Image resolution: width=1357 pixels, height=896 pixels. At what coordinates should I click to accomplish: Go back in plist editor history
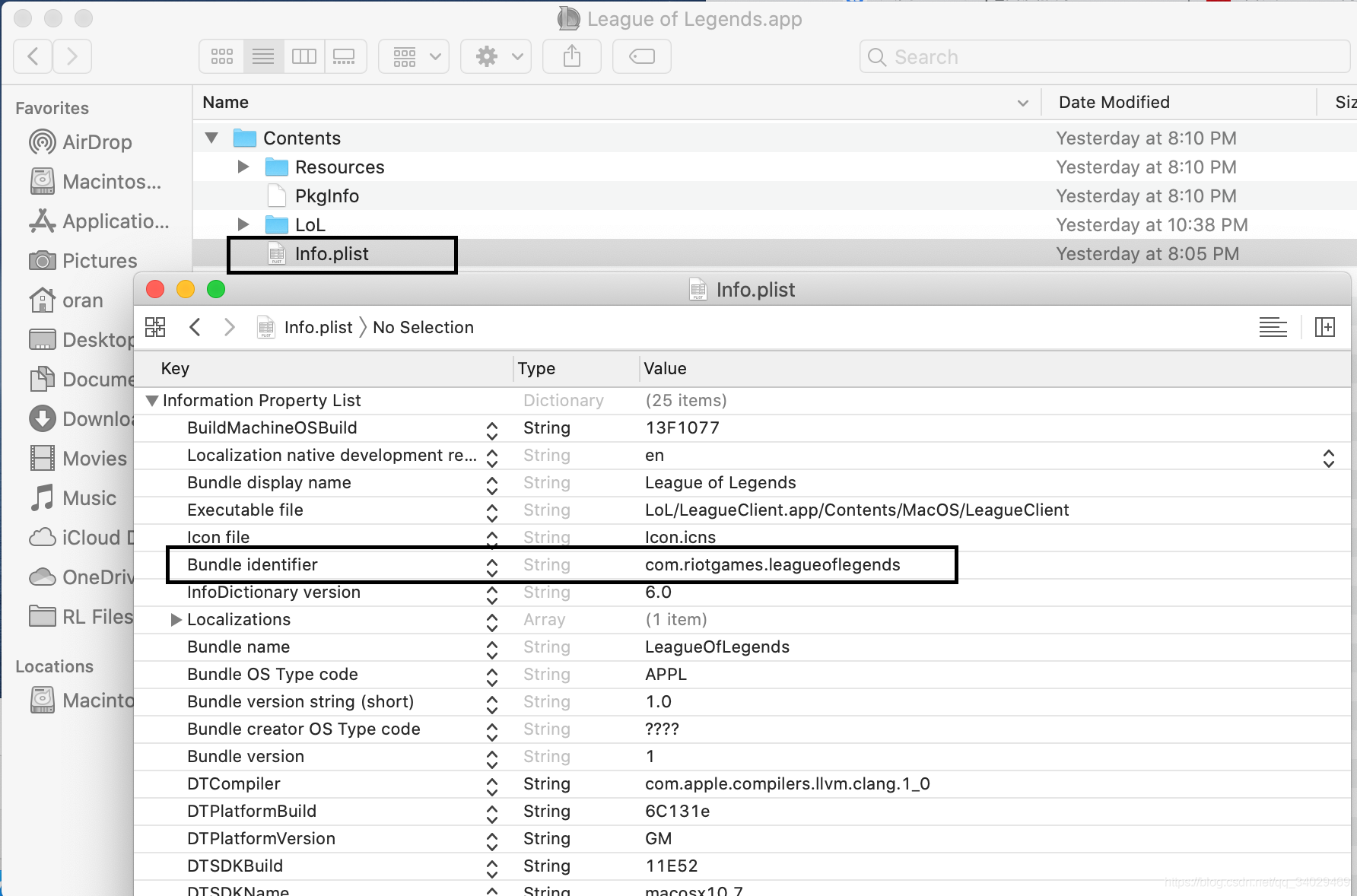[195, 327]
